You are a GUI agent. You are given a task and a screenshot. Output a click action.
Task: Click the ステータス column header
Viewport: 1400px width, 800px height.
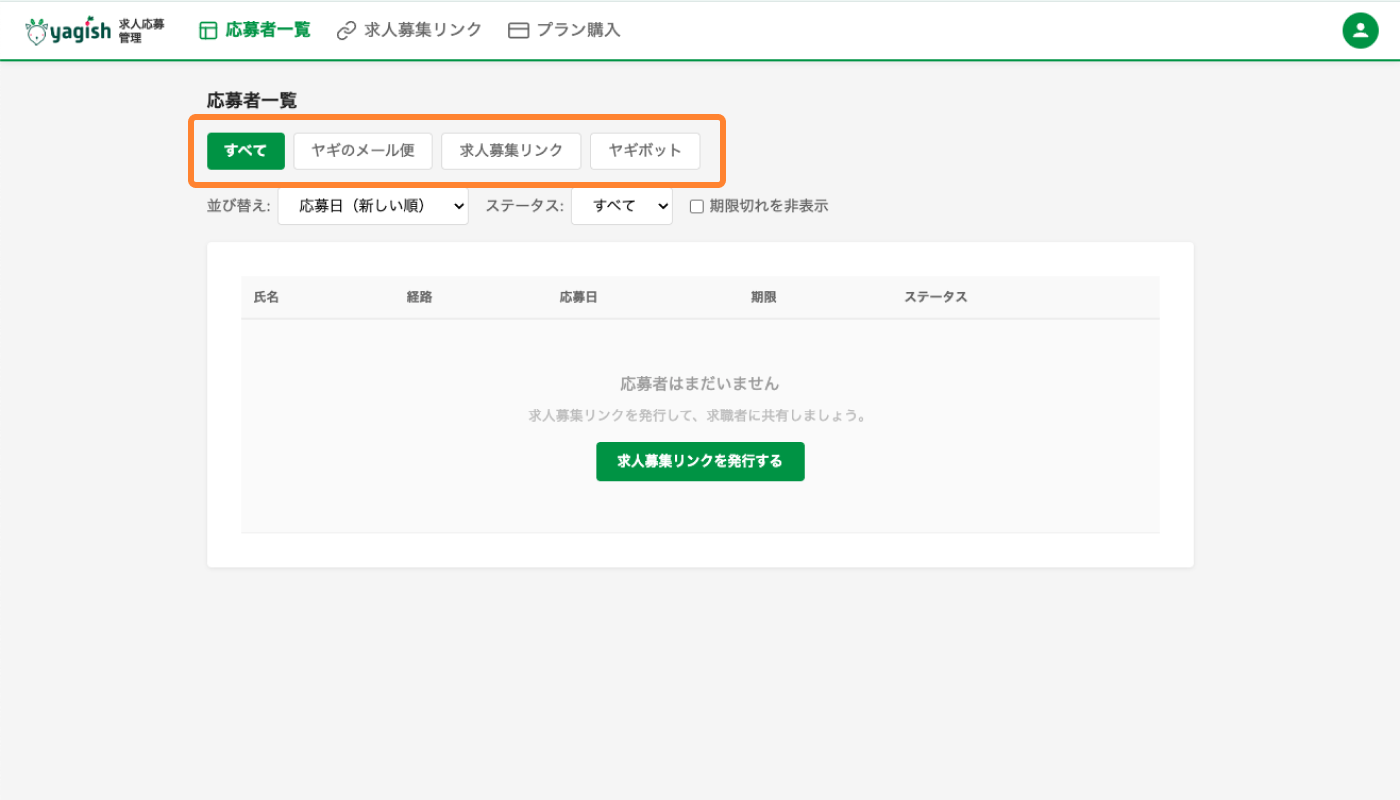point(936,297)
